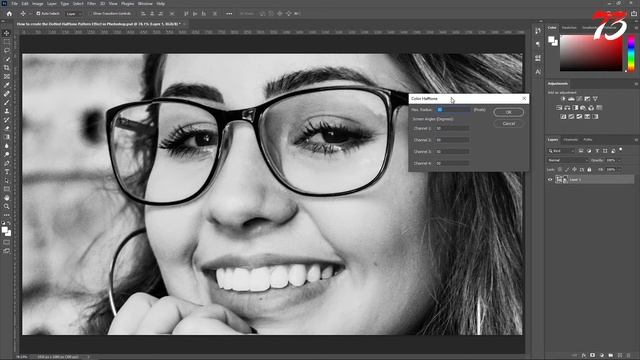Add a Black & White adjustment
Viewport: 640px width, 360px height.
(x=575, y=108)
